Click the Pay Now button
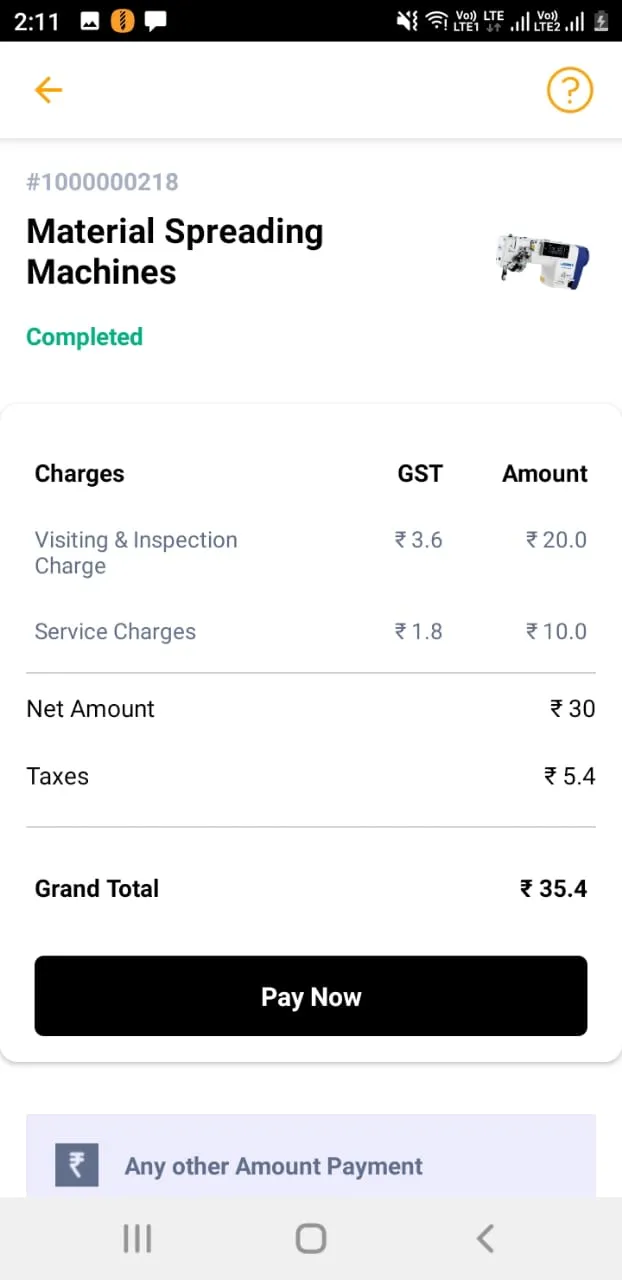This screenshot has height=1280, width=622. 311,996
